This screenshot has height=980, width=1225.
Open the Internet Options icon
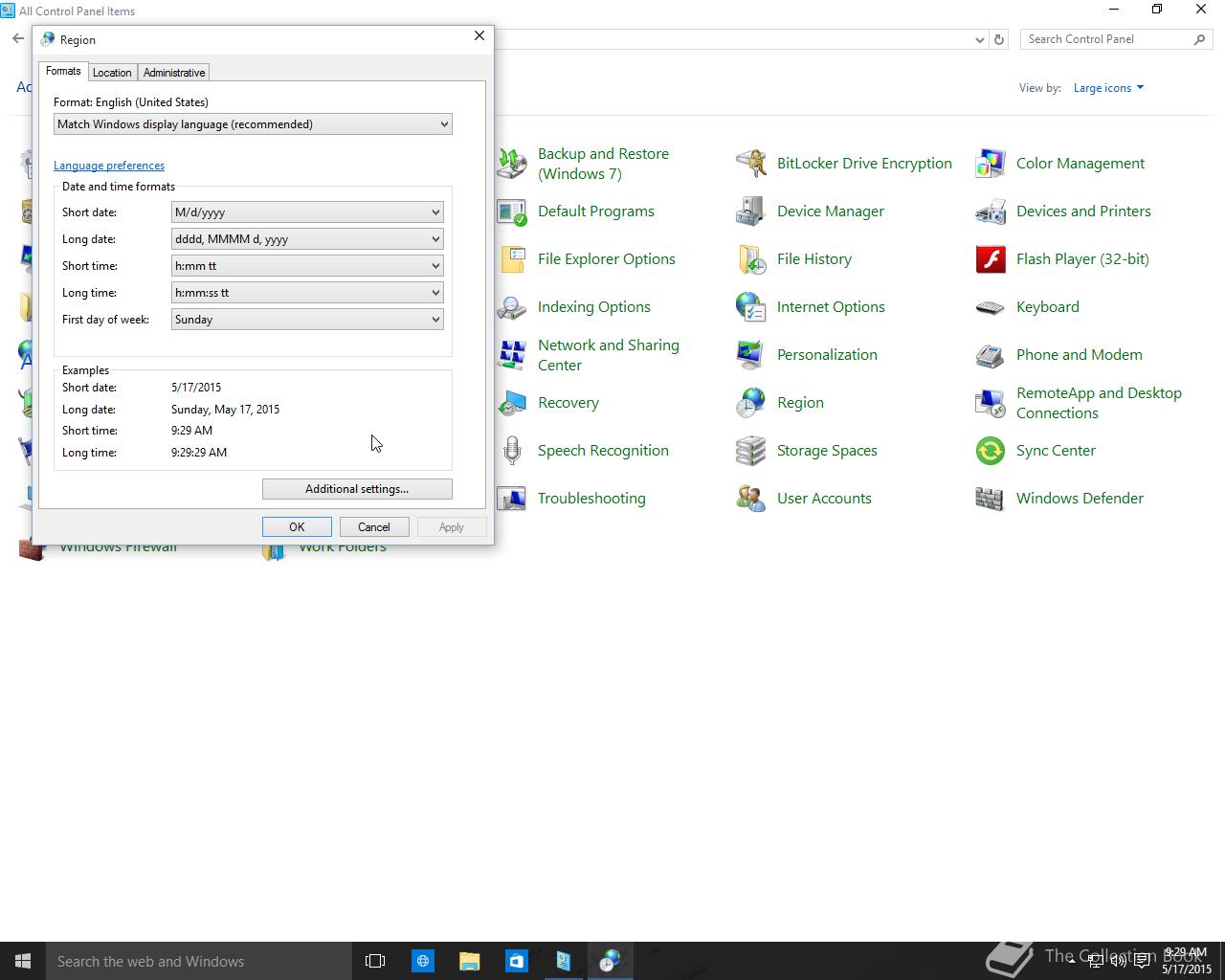[751, 307]
